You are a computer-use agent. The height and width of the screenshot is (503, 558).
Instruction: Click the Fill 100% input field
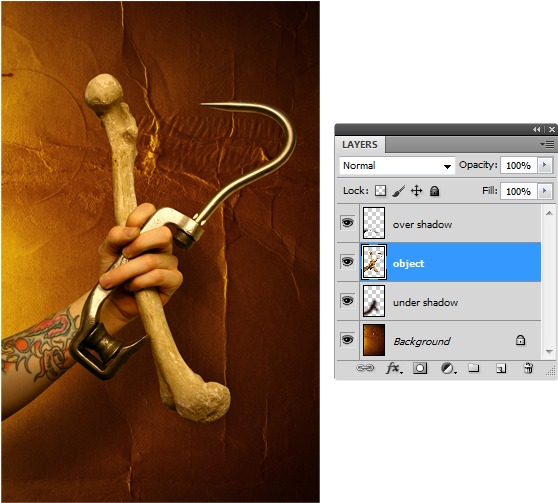[x=518, y=192]
